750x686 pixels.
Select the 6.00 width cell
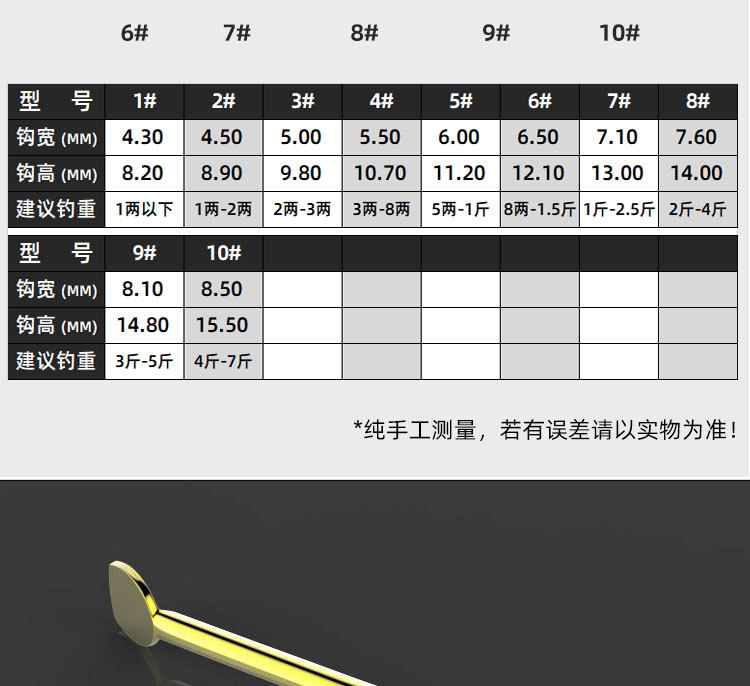coord(461,137)
